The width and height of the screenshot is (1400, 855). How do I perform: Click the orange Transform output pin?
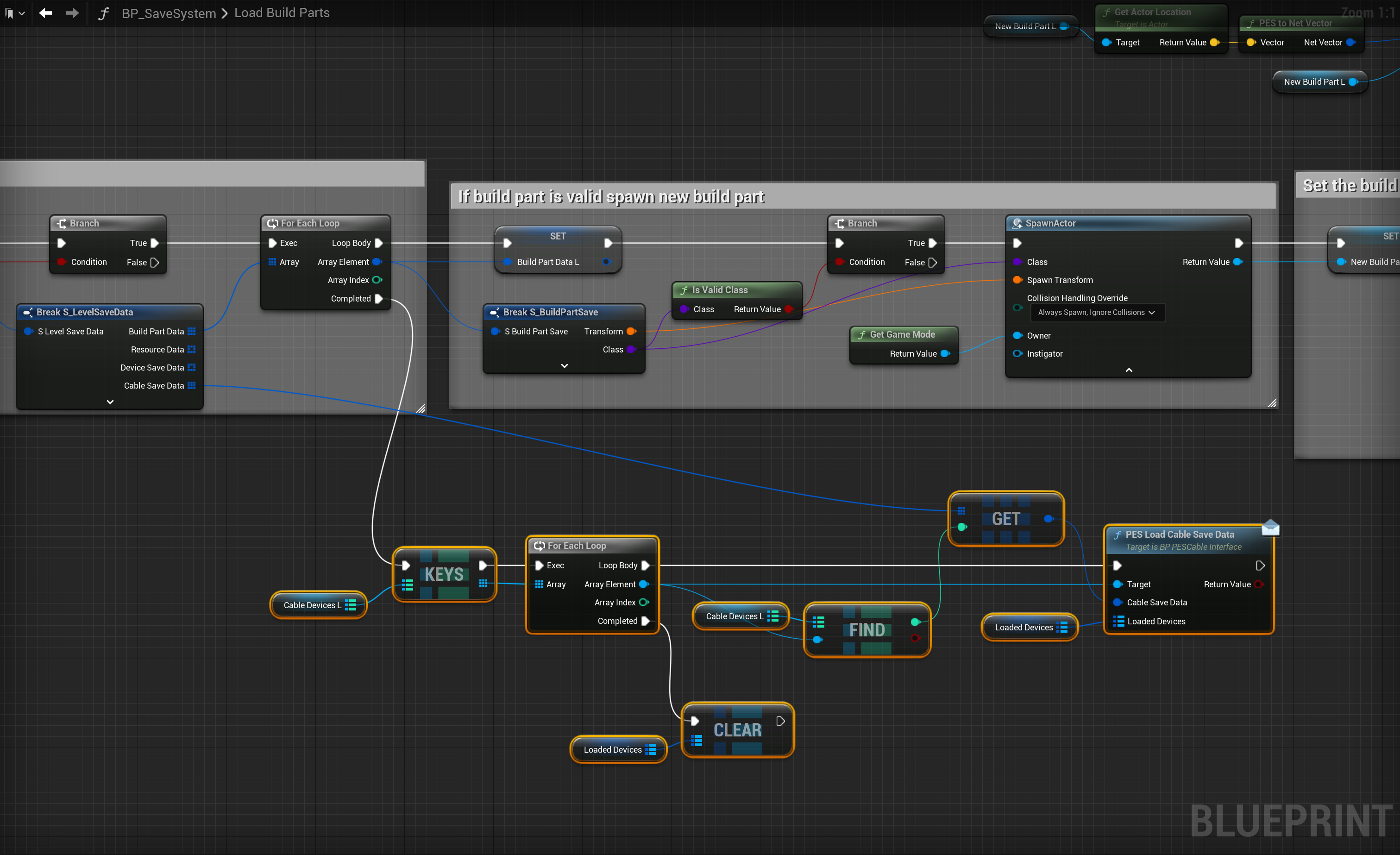[x=631, y=331]
